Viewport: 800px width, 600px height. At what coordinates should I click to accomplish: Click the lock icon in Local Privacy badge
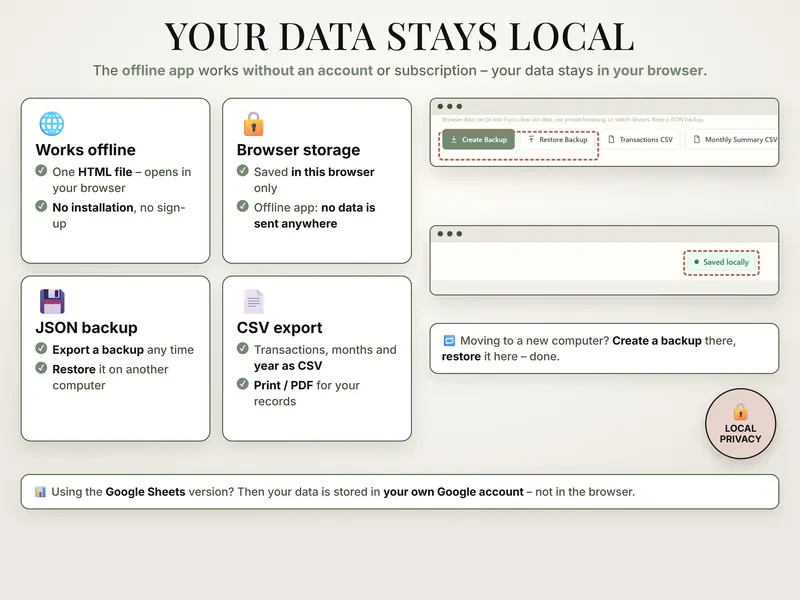tap(740, 411)
